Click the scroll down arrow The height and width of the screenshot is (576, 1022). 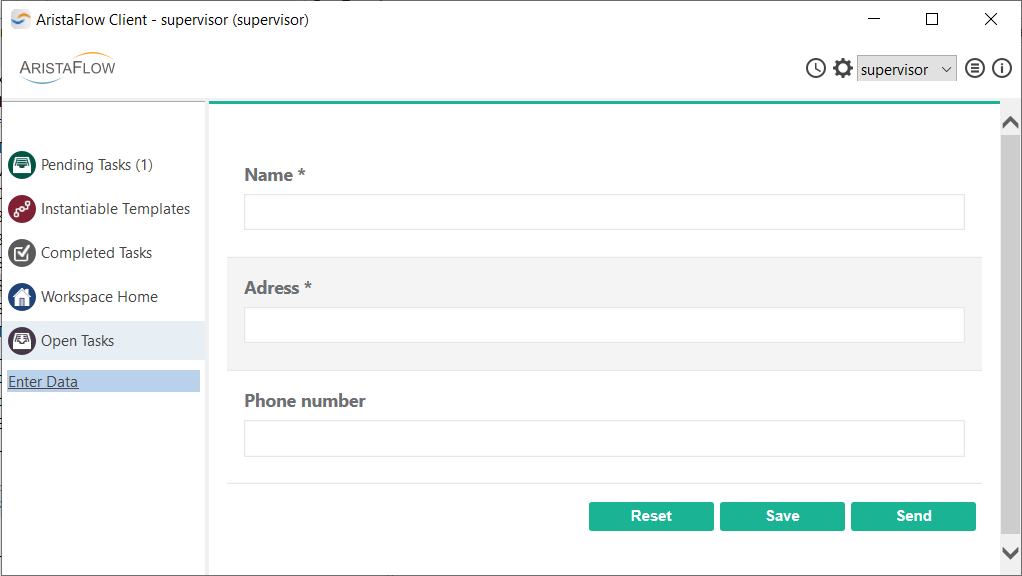pyautogui.click(x=1010, y=553)
